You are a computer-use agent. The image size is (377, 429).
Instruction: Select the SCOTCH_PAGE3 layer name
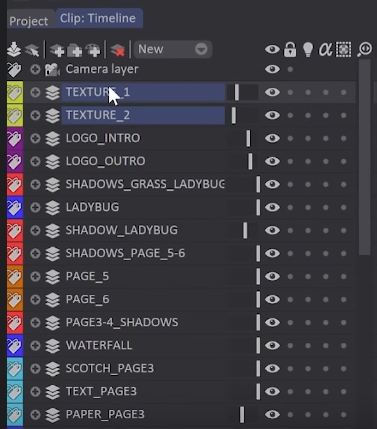tap(110, 368)
